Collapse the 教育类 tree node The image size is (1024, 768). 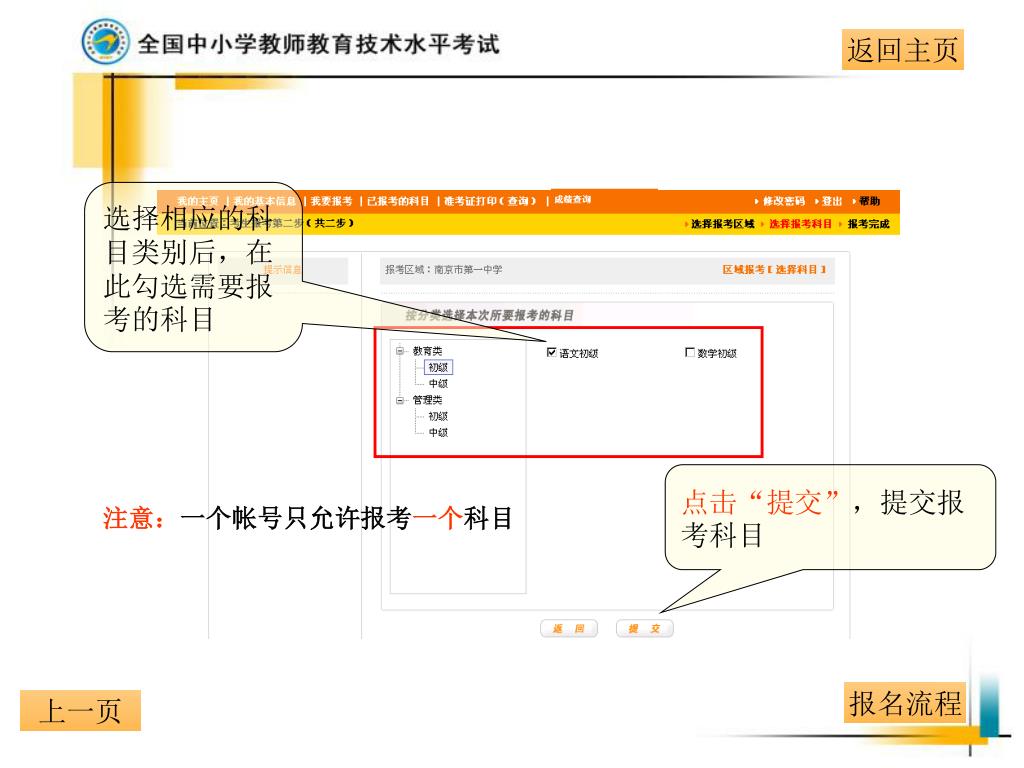pyautogui.click(x=400, y=351)
